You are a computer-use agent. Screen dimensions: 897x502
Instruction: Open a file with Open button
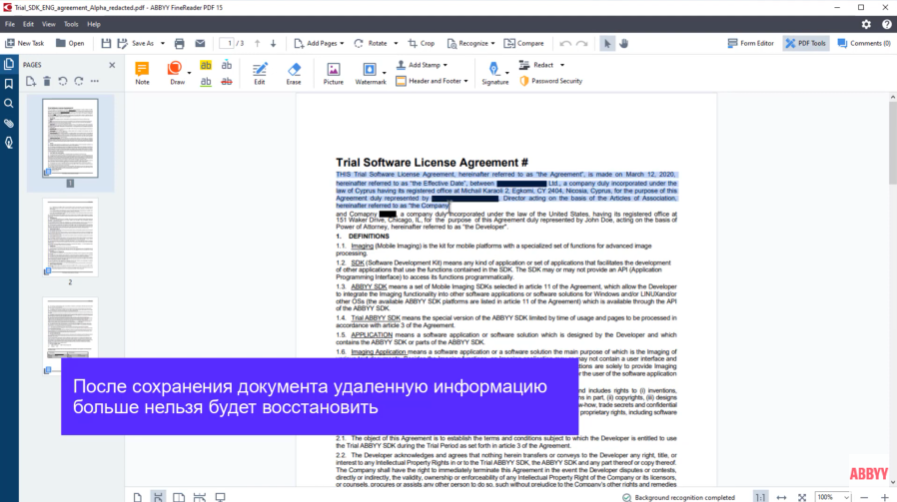(x=70, y=43)
